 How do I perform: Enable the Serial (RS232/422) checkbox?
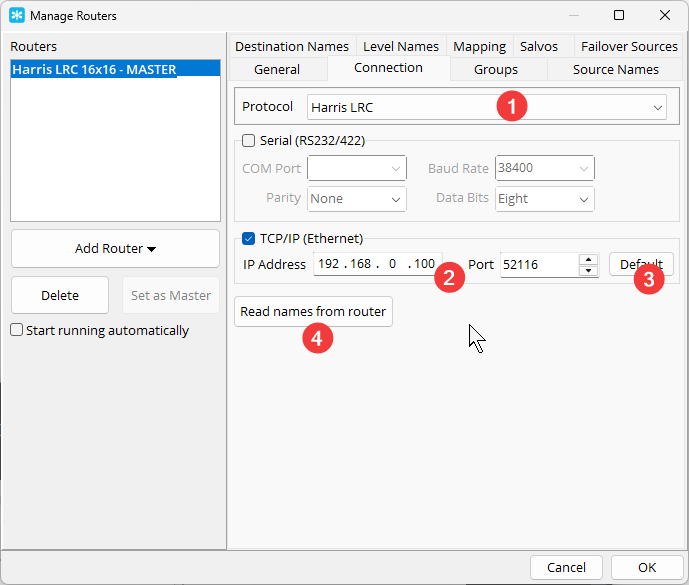click(x=248, y=141)
